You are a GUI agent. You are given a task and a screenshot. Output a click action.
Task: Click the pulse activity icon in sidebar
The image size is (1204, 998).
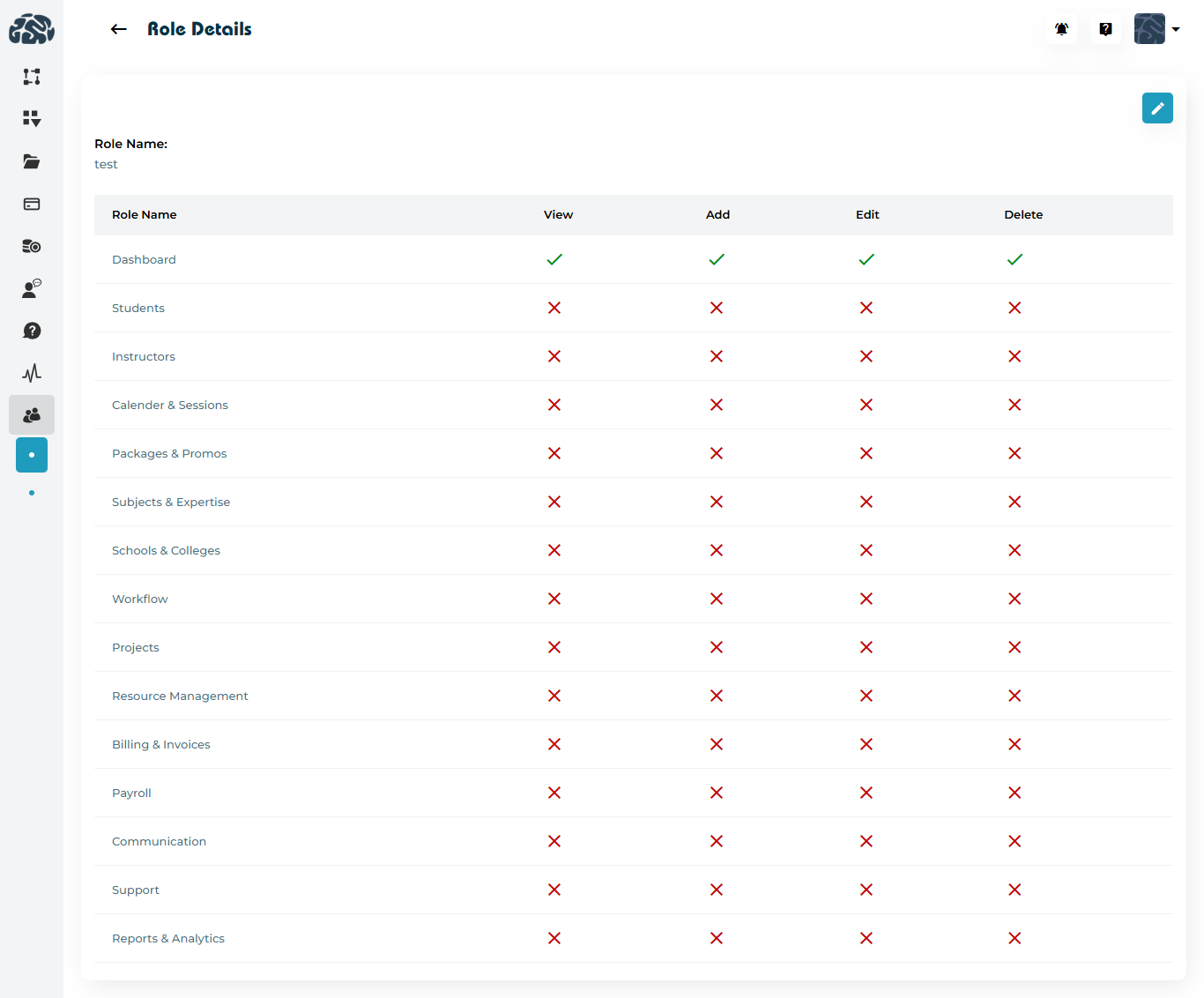[32, 373]
